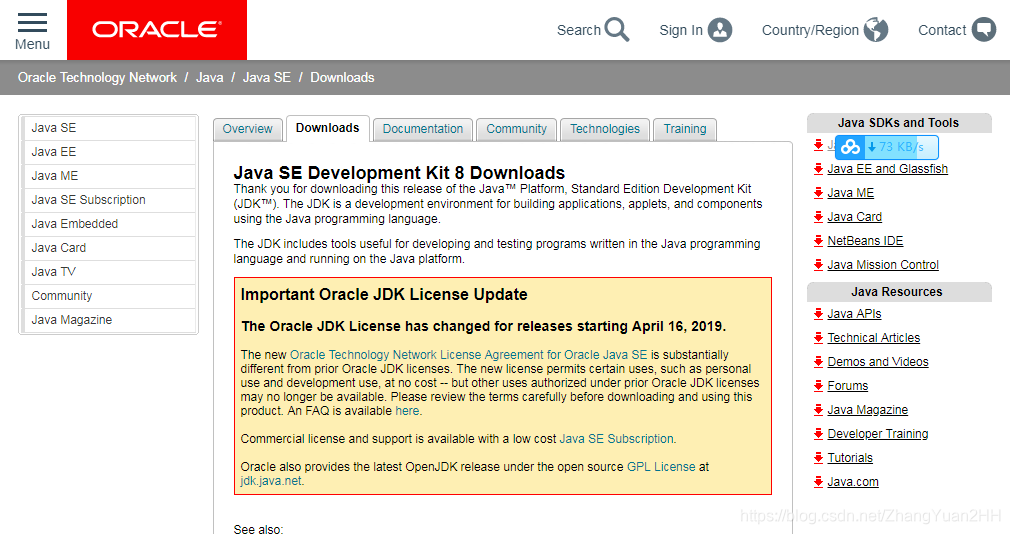This screenshot has height=534, width=1010.
Task: Click the 'Java Resources' heading
Action: 897,292
